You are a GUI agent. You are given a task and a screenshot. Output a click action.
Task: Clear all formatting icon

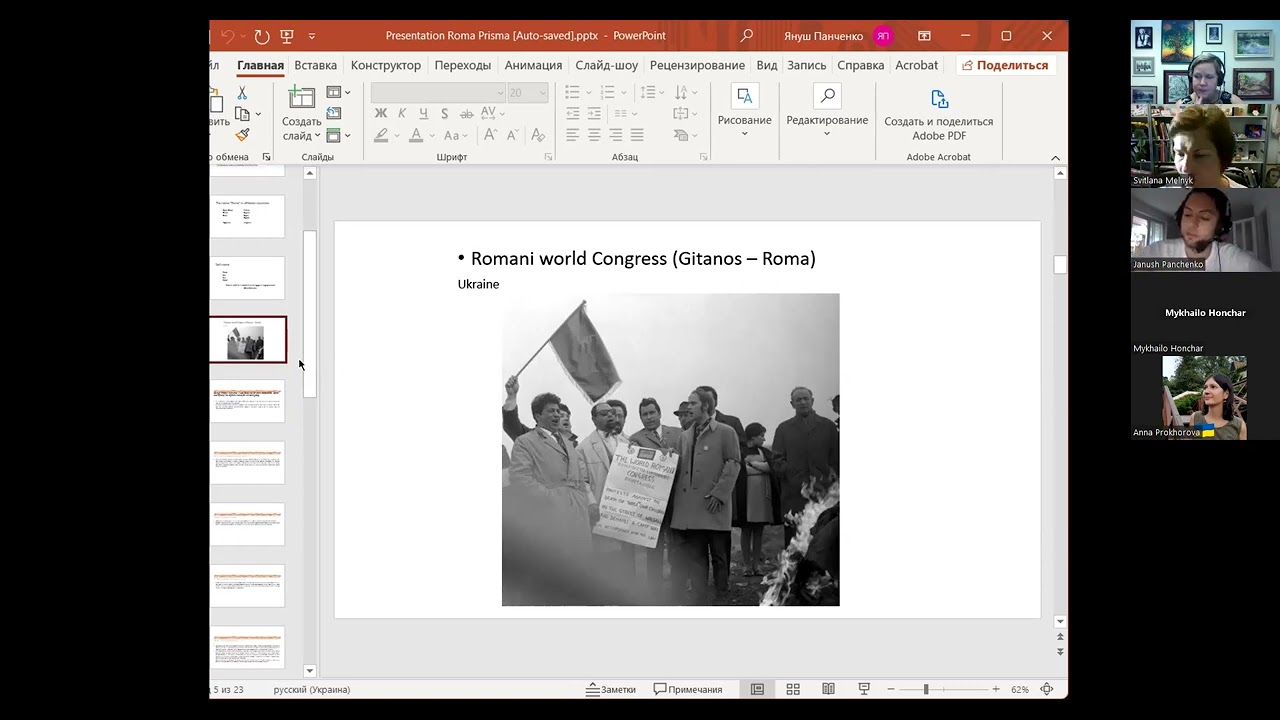point(537,135)
